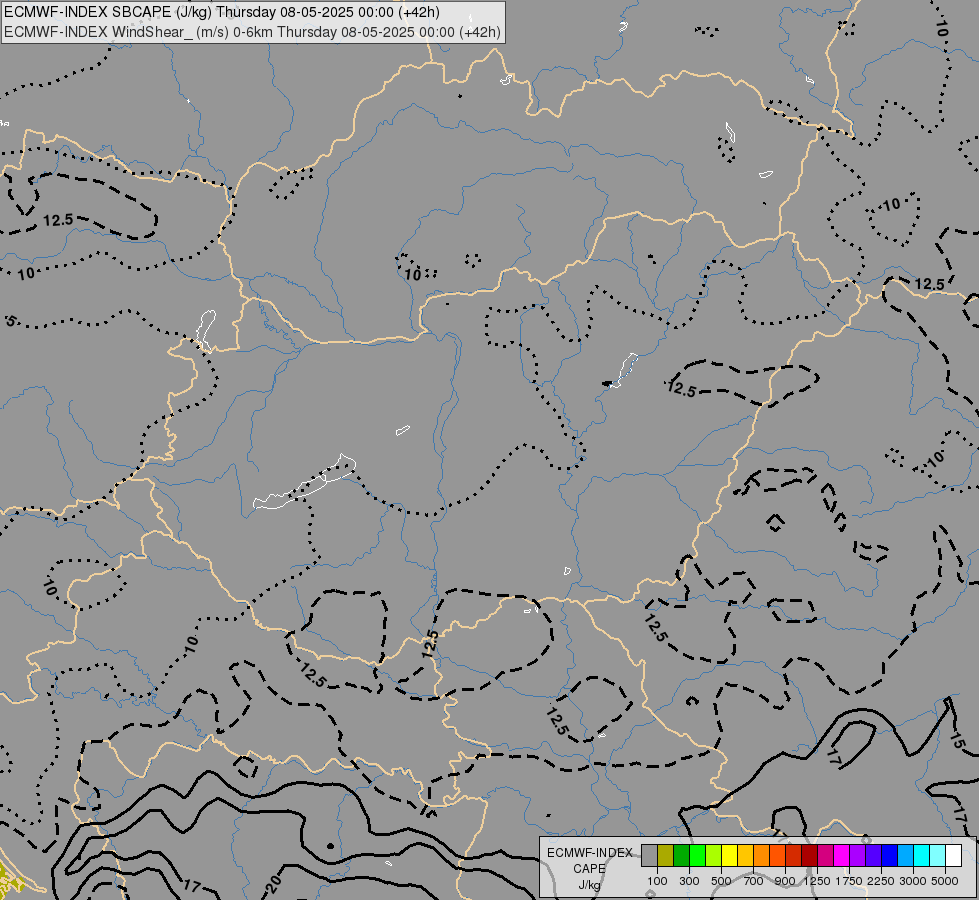Click the gray swatch in the CAPE legend
The height and width of the screenshot is (900, 979).
coord(649,855)
